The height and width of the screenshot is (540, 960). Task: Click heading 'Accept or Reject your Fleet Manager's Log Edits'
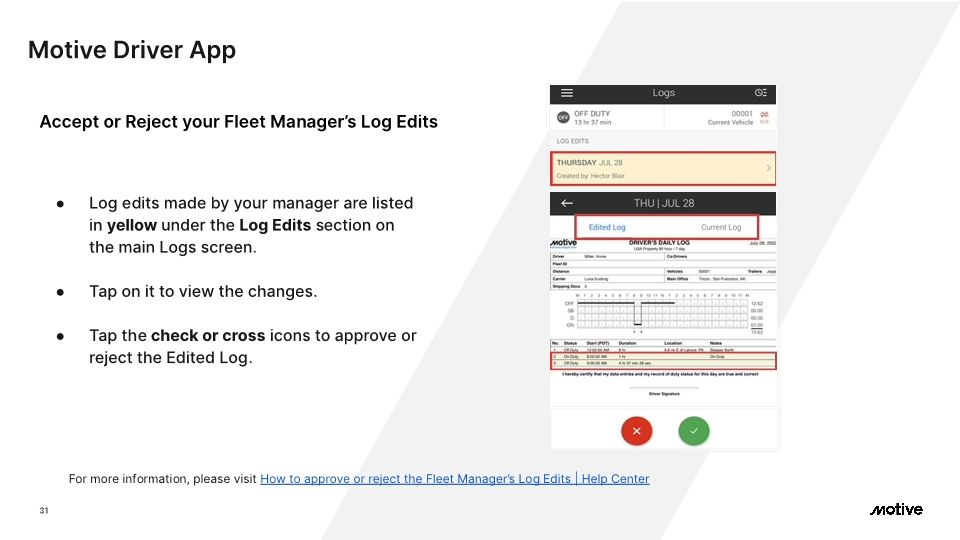click(x=239, y=122)
